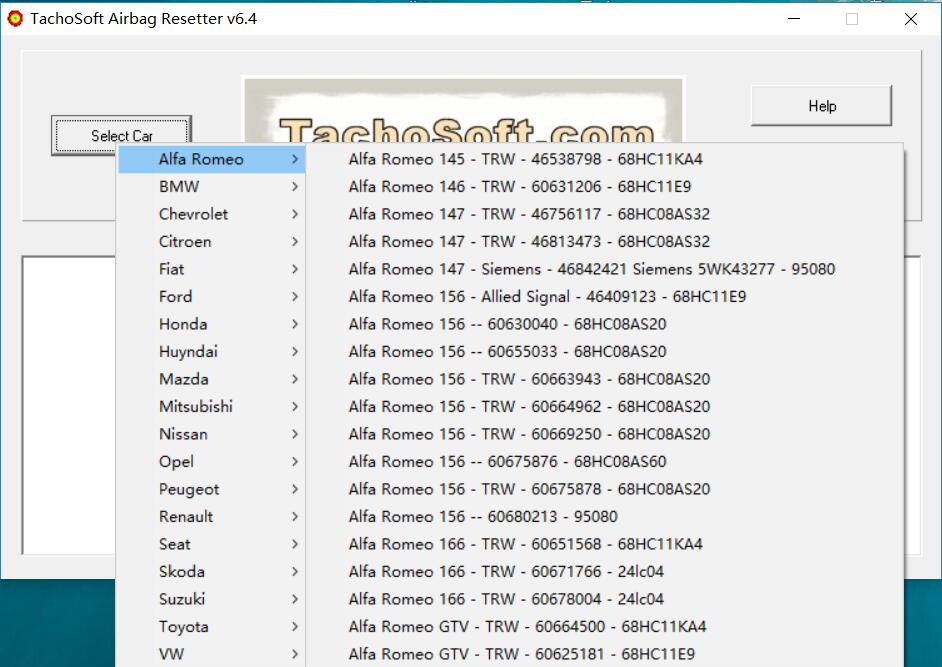Expand the chevron beside Toyota

click(294, 627)
